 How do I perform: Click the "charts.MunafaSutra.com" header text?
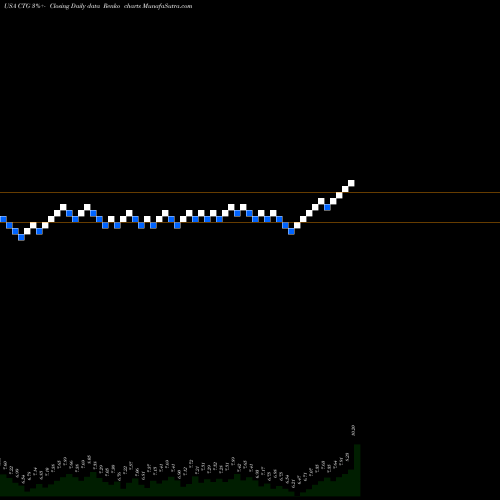[158, 6]
